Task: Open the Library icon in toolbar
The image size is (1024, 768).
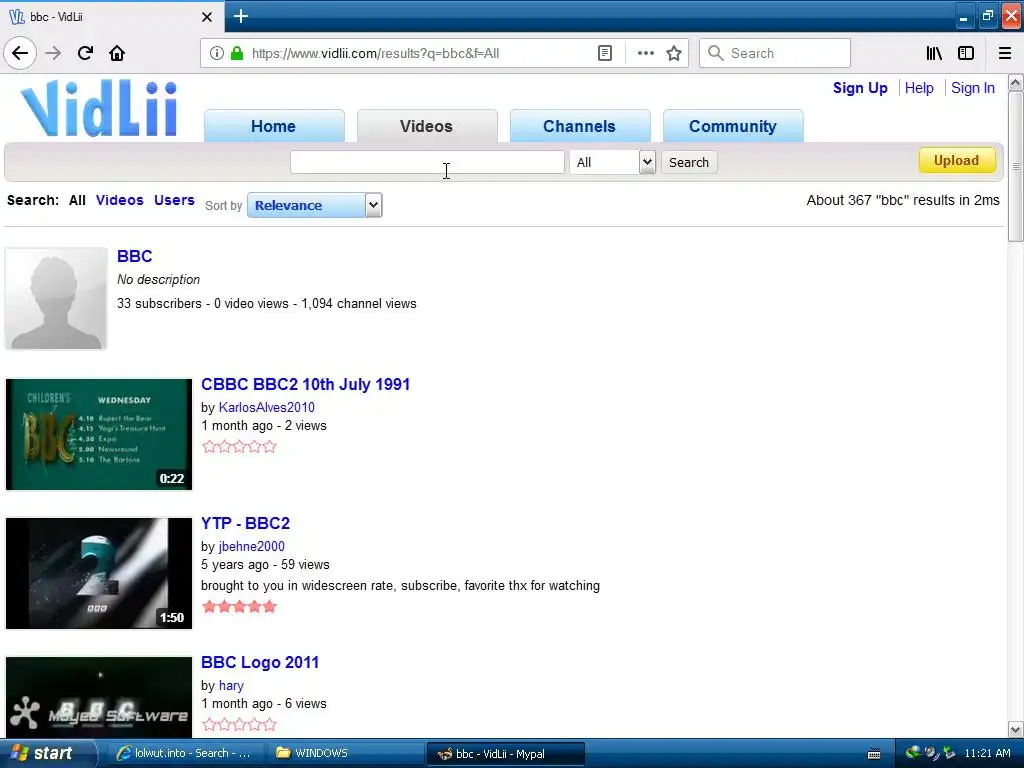Action: (934, 53)
